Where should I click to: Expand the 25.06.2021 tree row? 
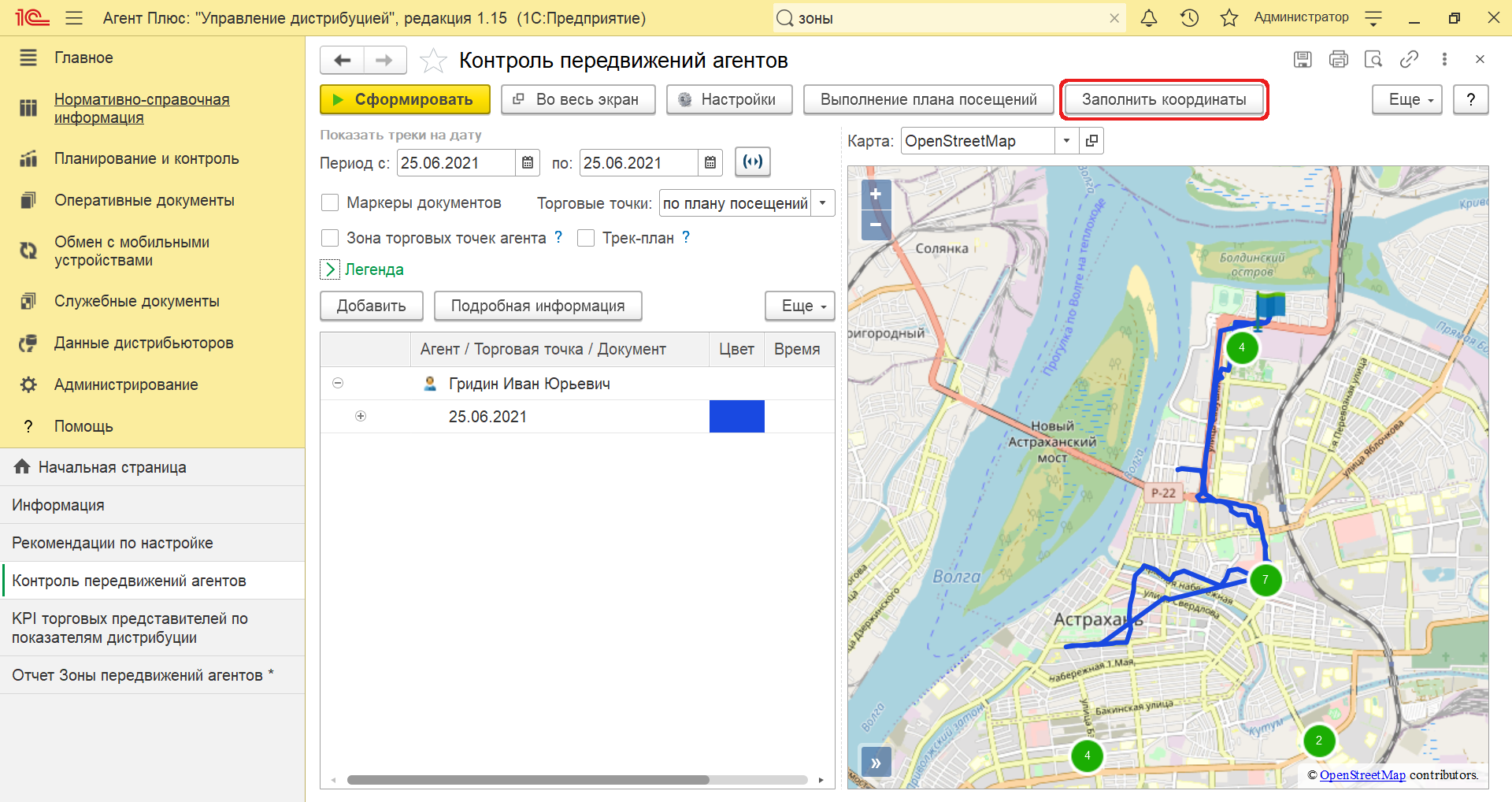361,416
